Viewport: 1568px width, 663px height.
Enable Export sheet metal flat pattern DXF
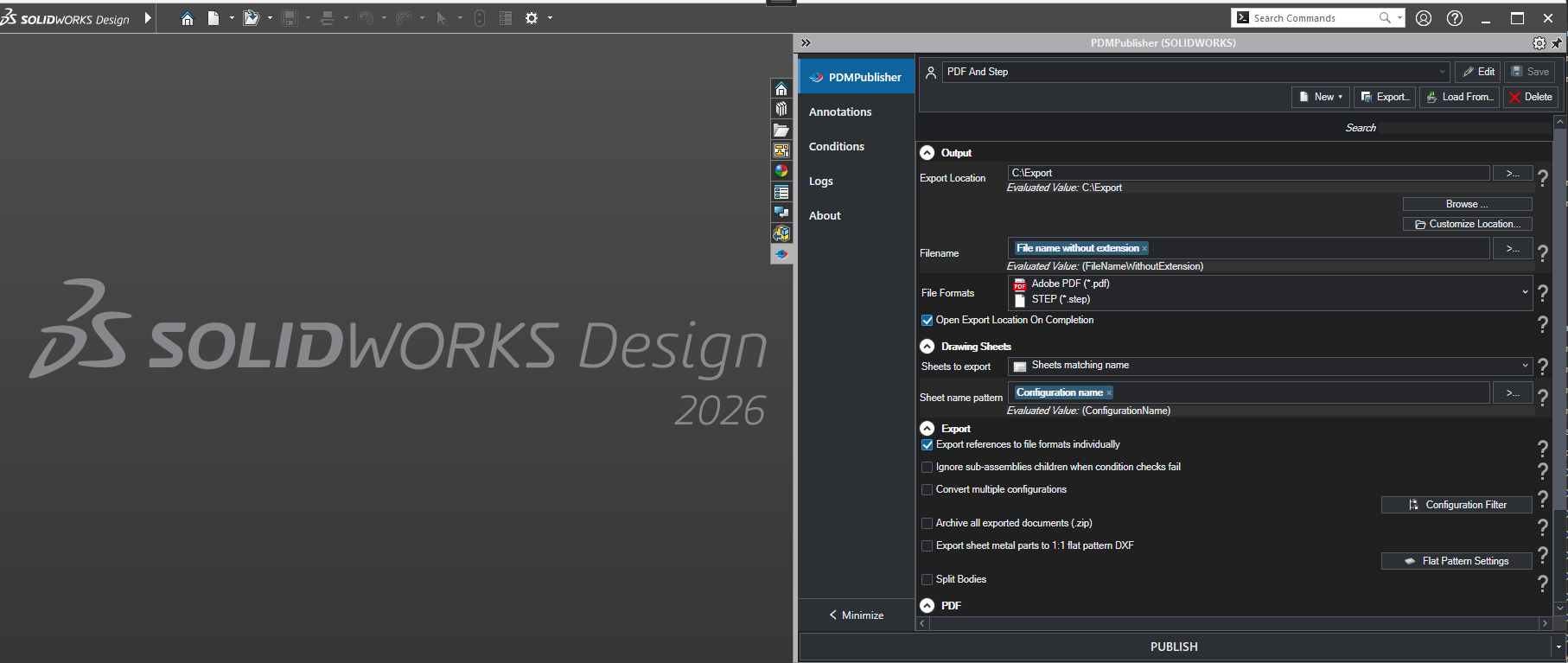(x=927, y=546)
